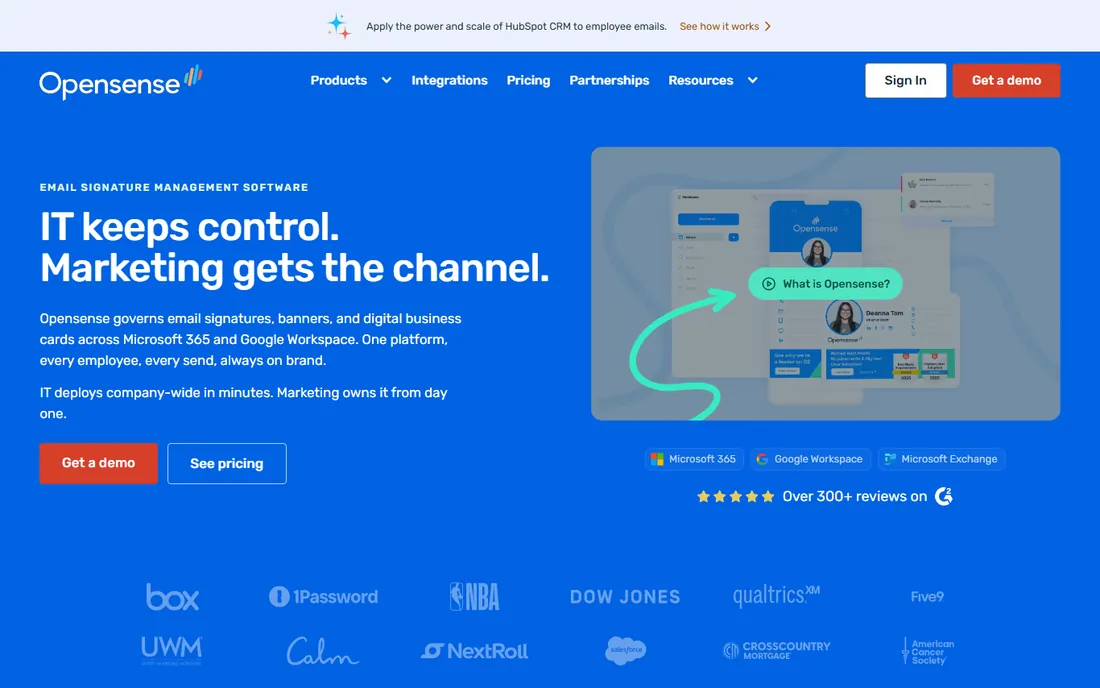Go to the Integrations page
The width and height of the screenshot is (1100, 688).
pyautogui.click(x=449, y=81)
